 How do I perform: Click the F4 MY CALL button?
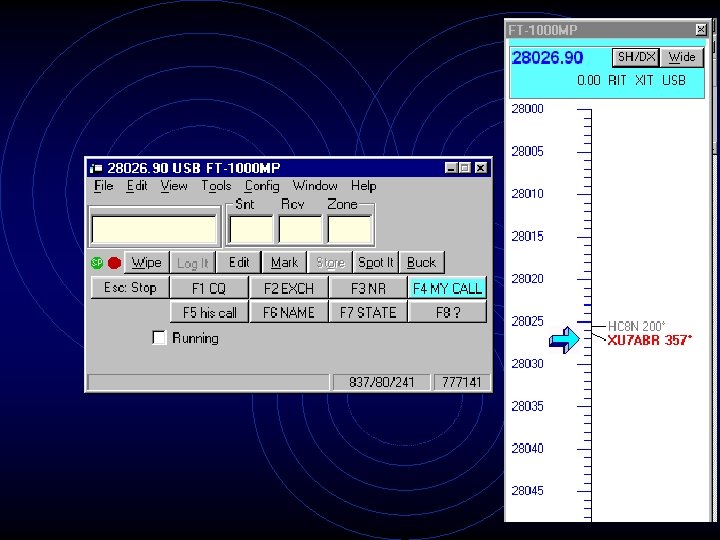[447, 288]
